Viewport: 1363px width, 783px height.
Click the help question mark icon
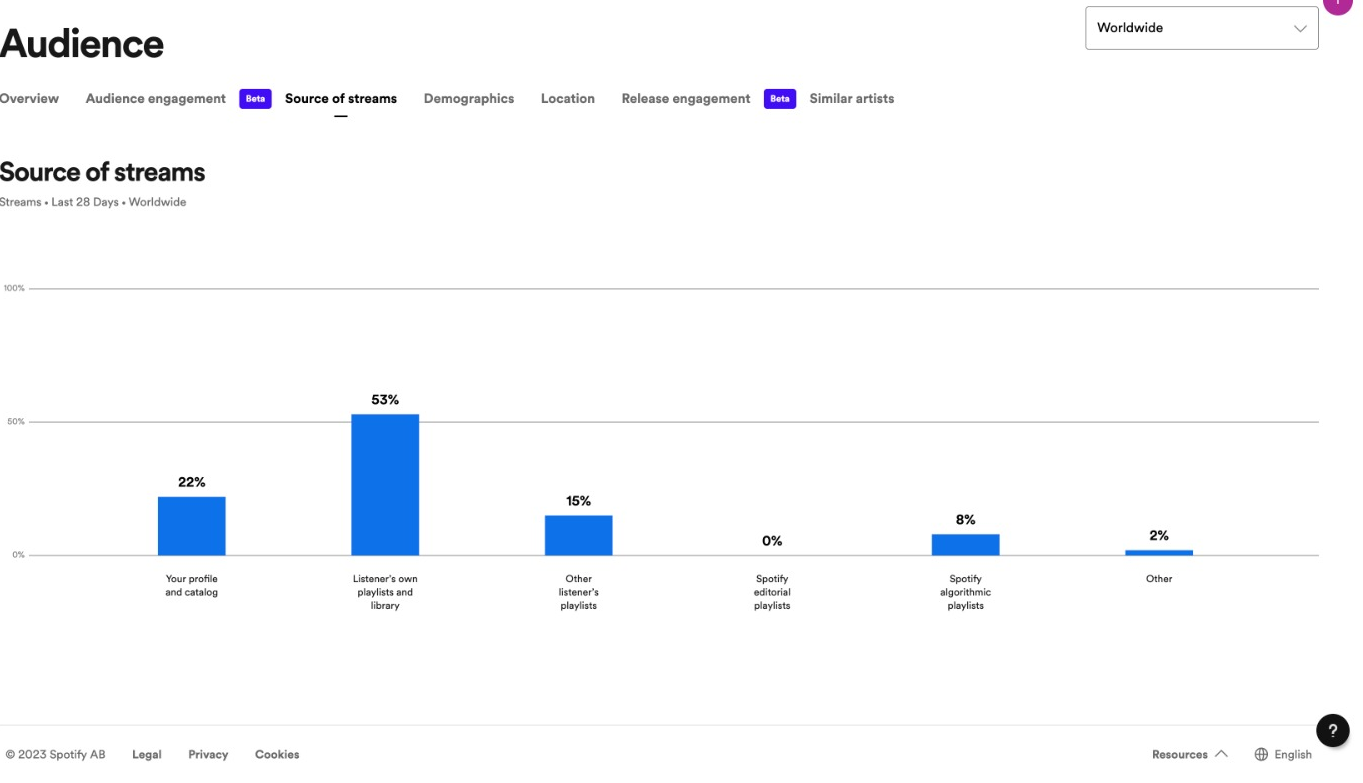(1332, 731)
